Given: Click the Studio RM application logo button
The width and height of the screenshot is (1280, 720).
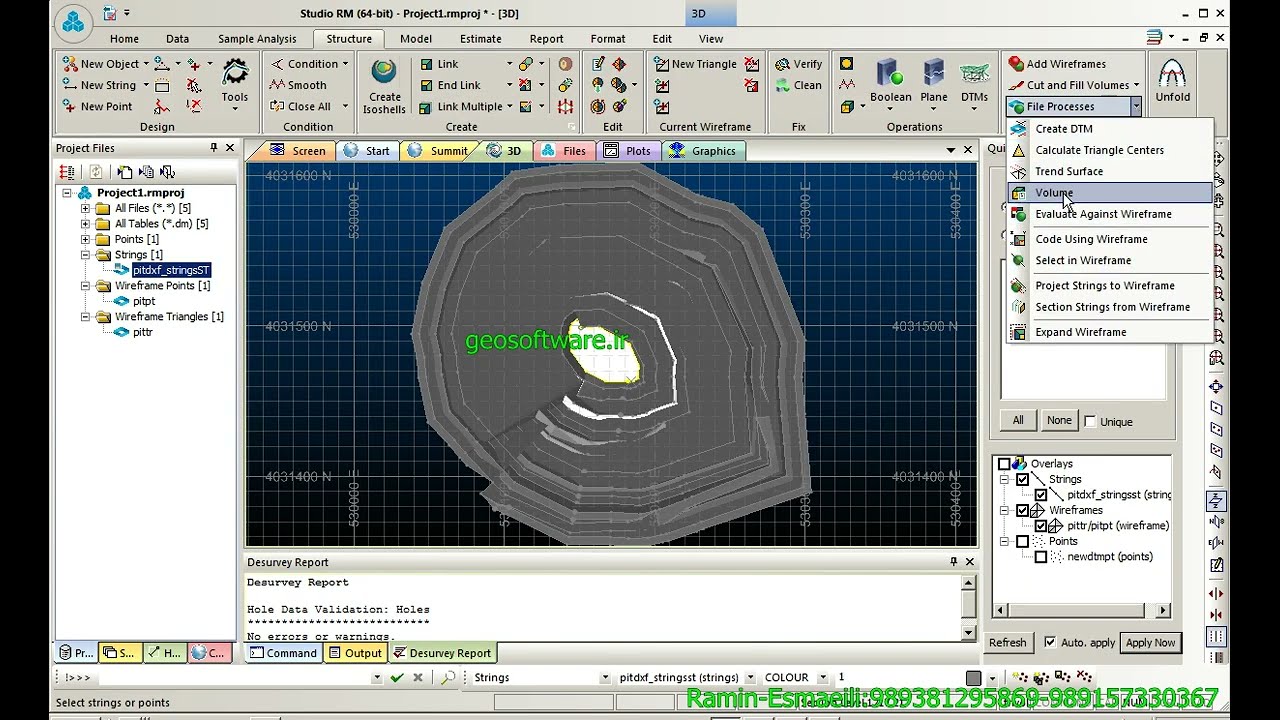Looking at the screenshot, I should [74, 22].
